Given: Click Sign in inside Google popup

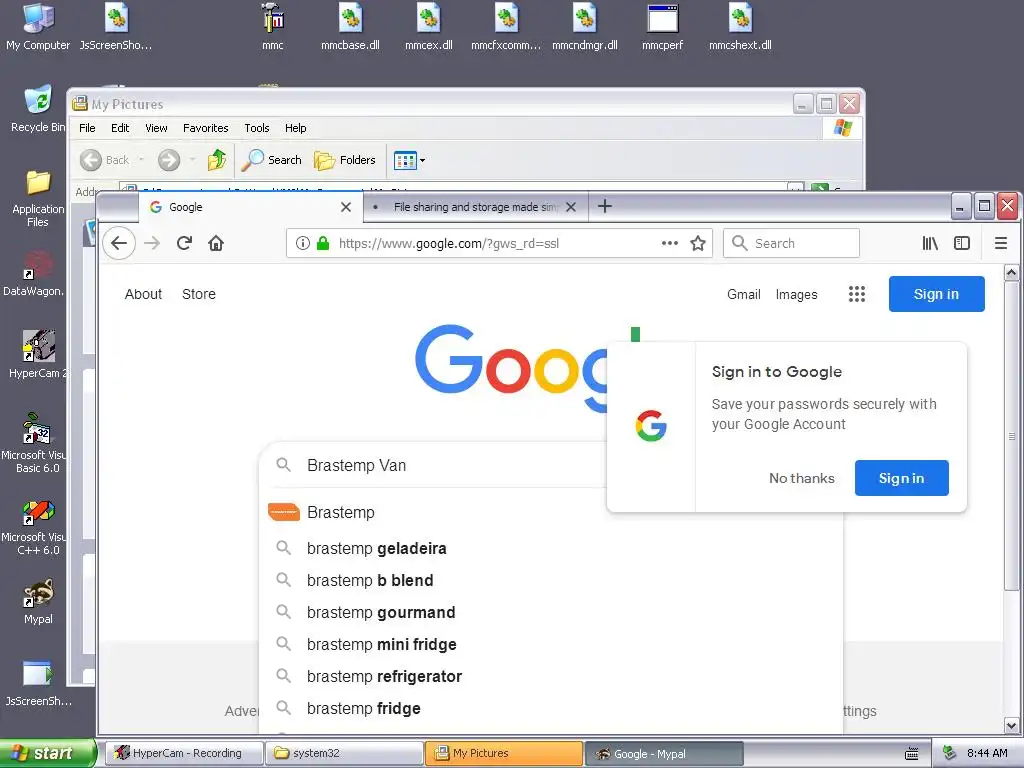Looking at the screenshot, I should 901,478.
